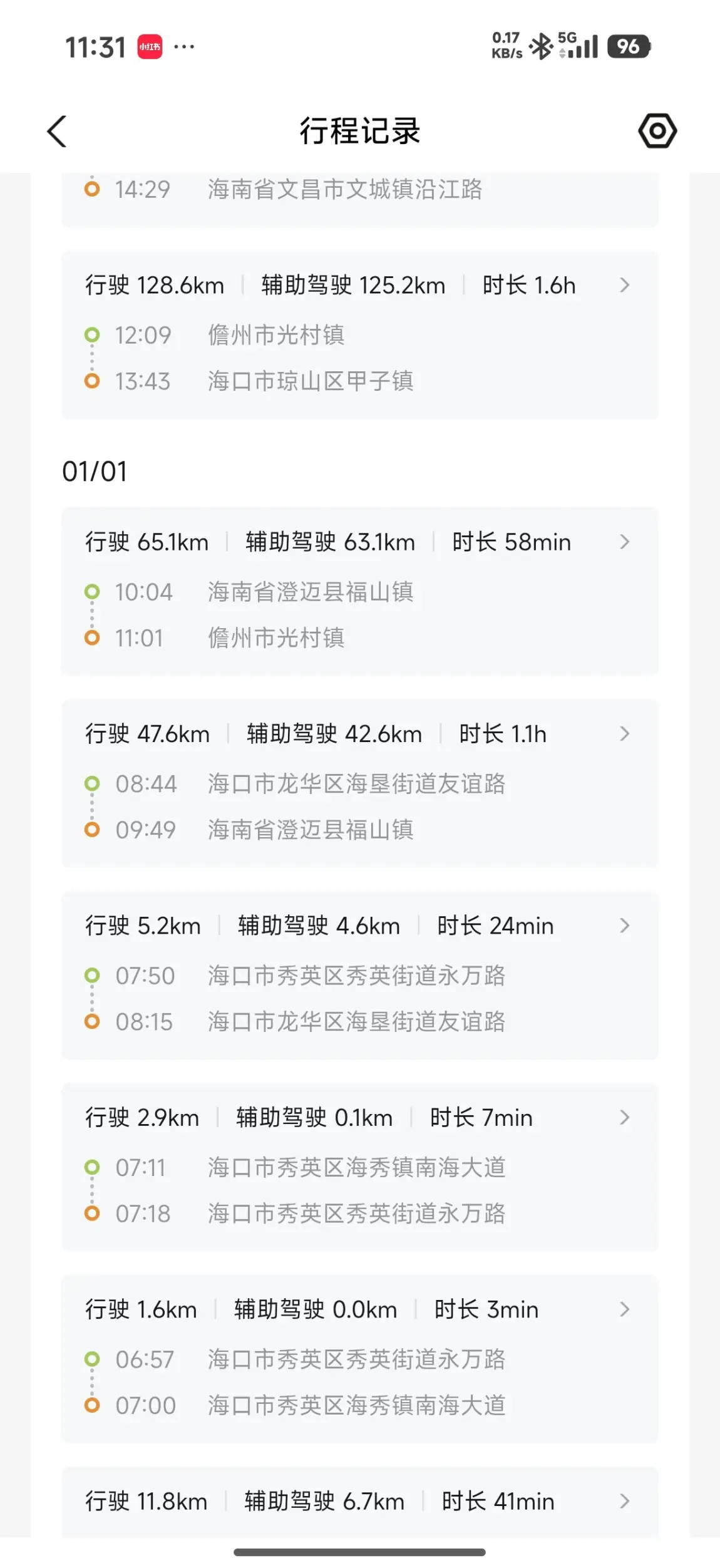The width and height of the screenshot is (720, 1568).
Task: Tap the back arrow icon
Action: click(57, 132)
